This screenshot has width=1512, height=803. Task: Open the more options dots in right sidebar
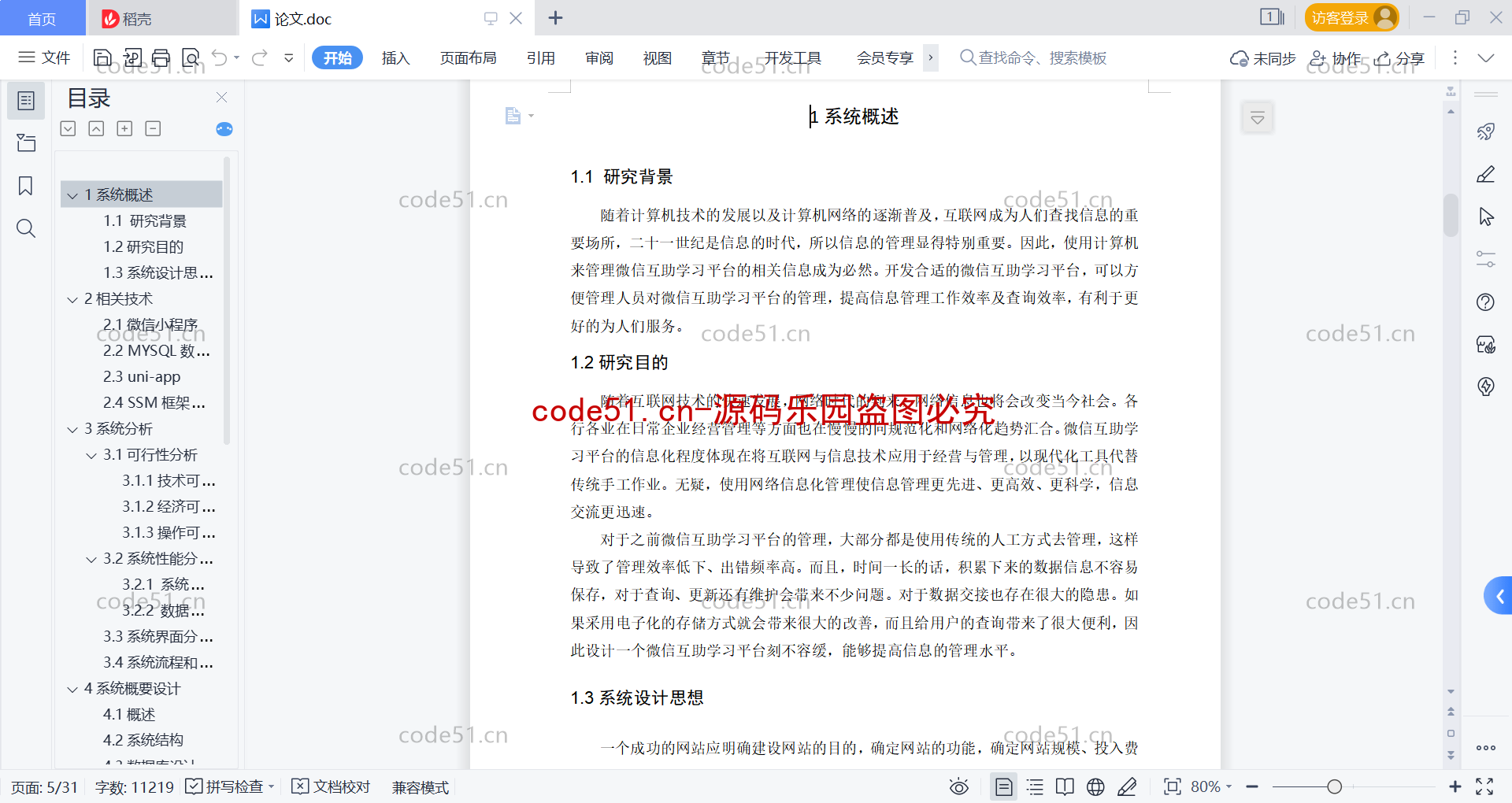(1486, 748)
